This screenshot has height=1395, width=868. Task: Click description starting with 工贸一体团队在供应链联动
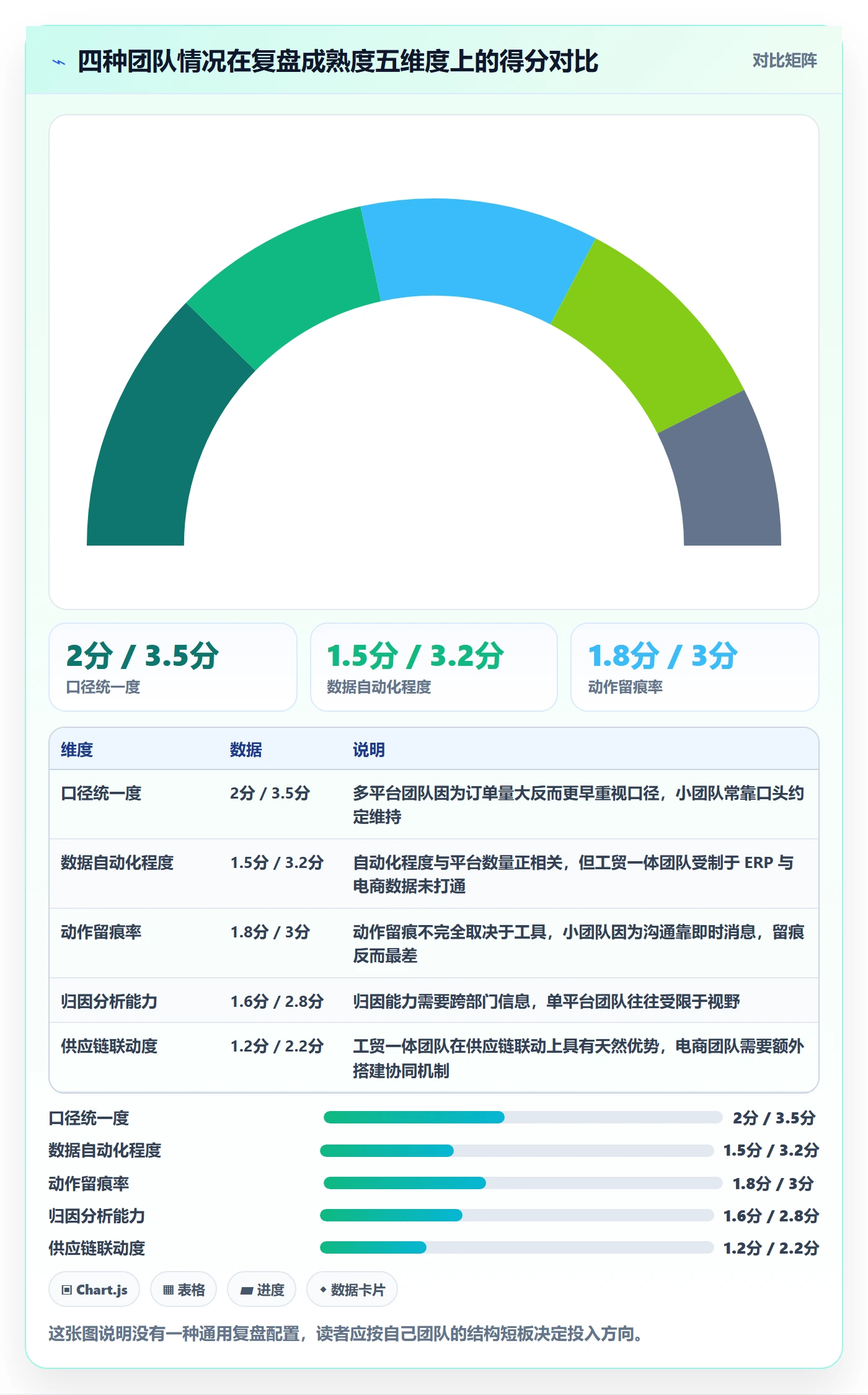point(578,1058)
